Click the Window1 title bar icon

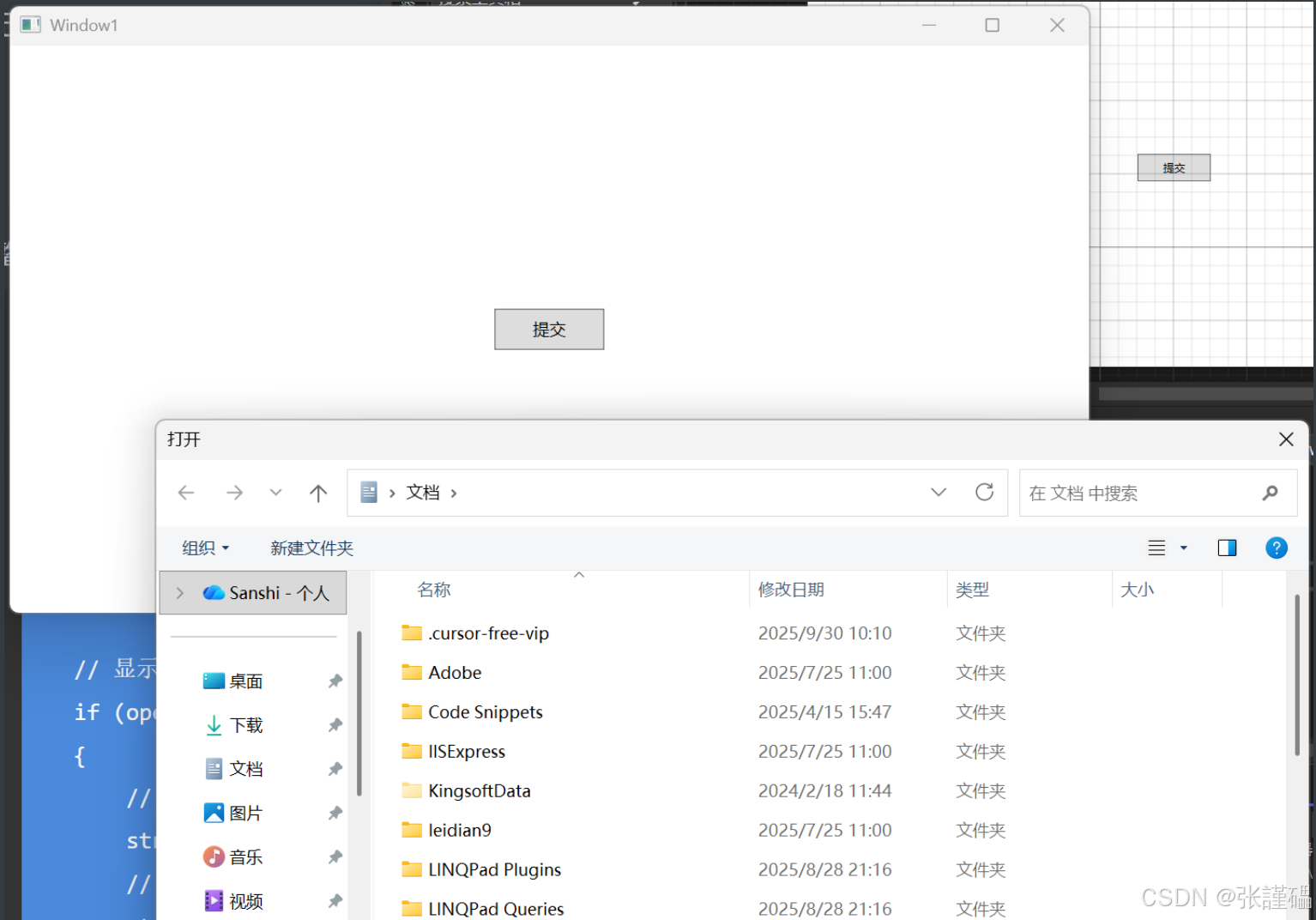click(31, 25)
